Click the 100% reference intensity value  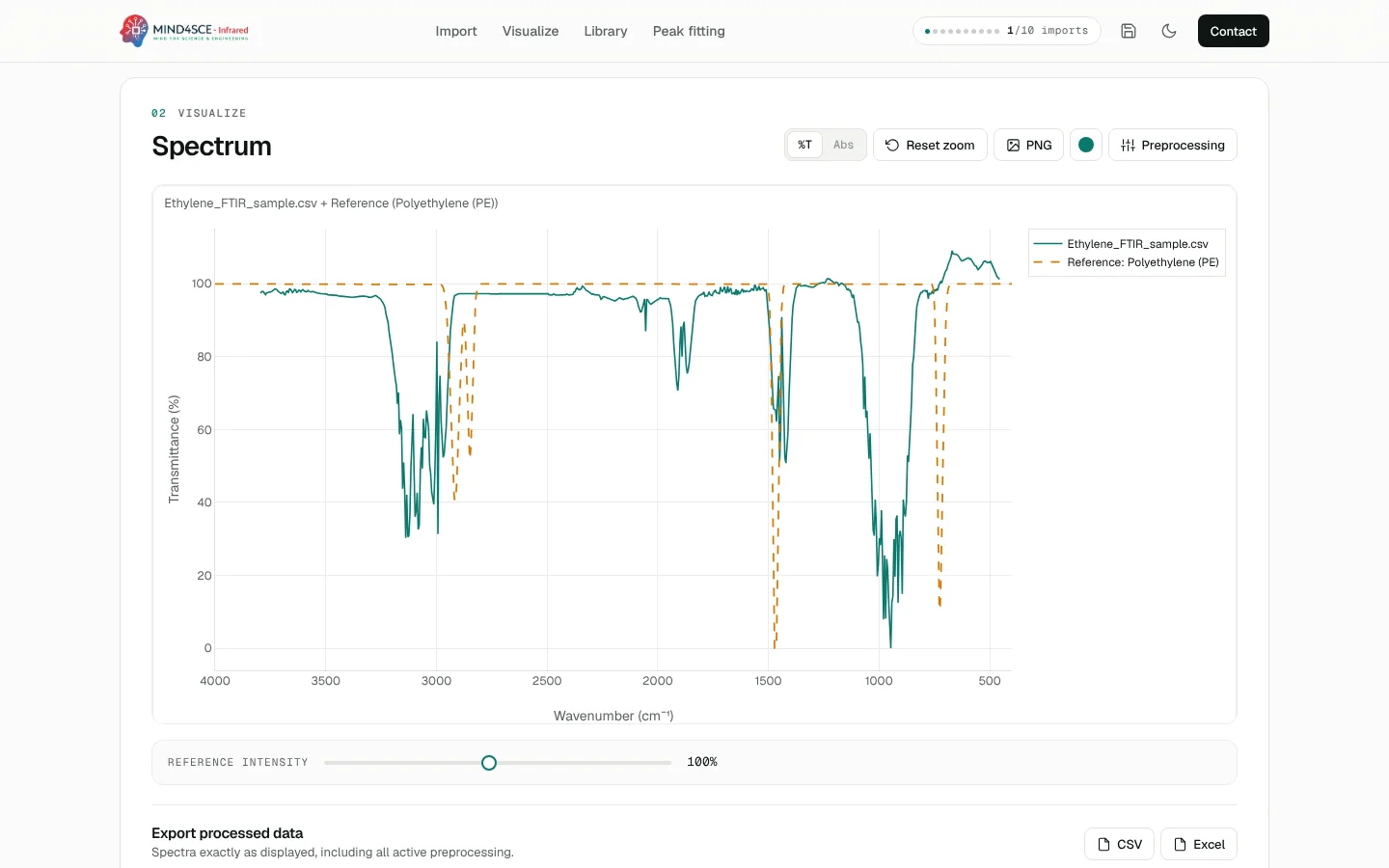pyautogui.click(x=702, y=762)
